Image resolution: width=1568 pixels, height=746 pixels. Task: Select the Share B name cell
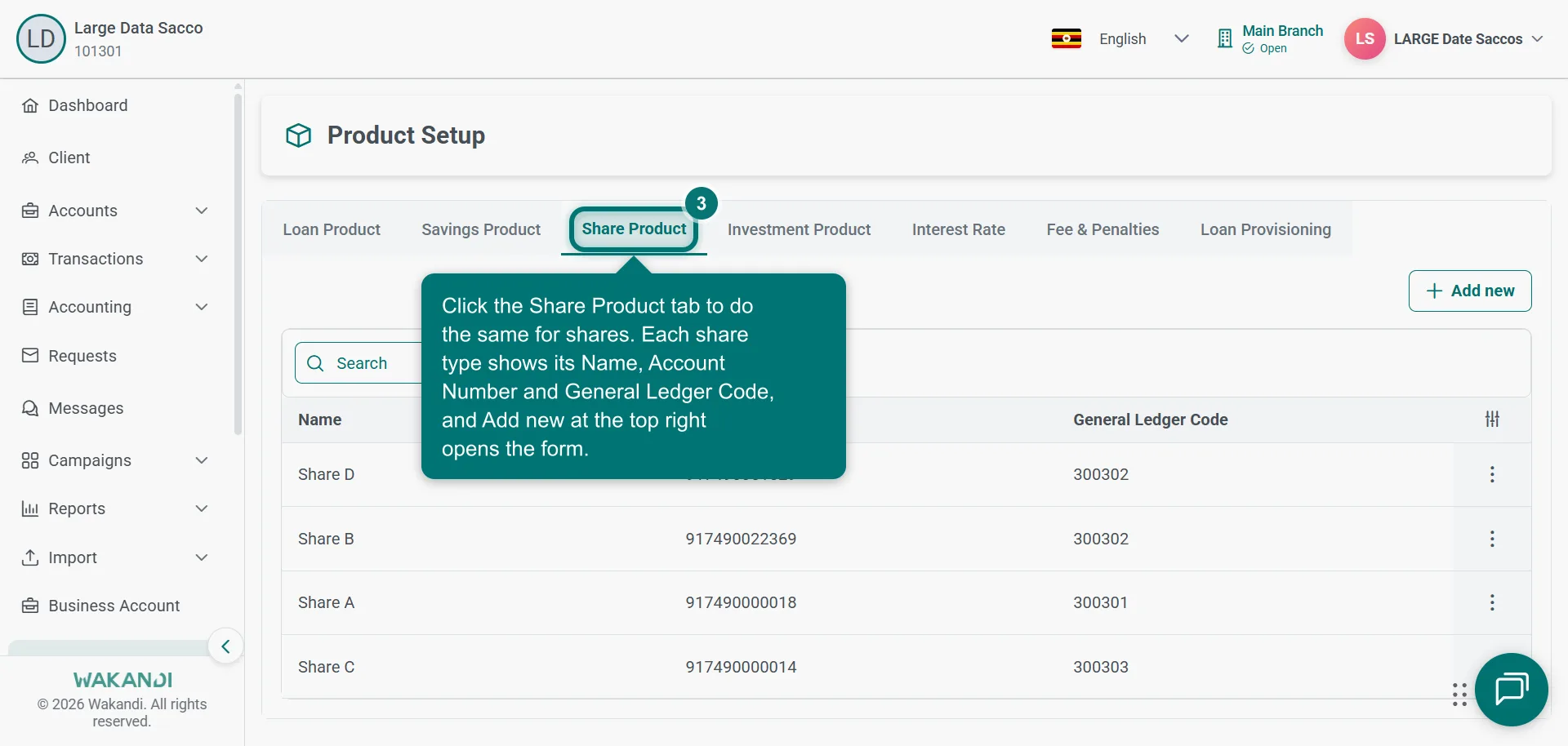(326, 539)
